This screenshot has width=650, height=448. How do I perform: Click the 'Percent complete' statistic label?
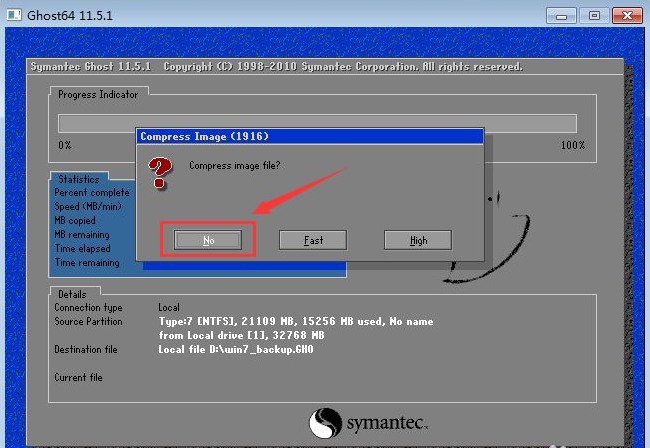(92, 193)
